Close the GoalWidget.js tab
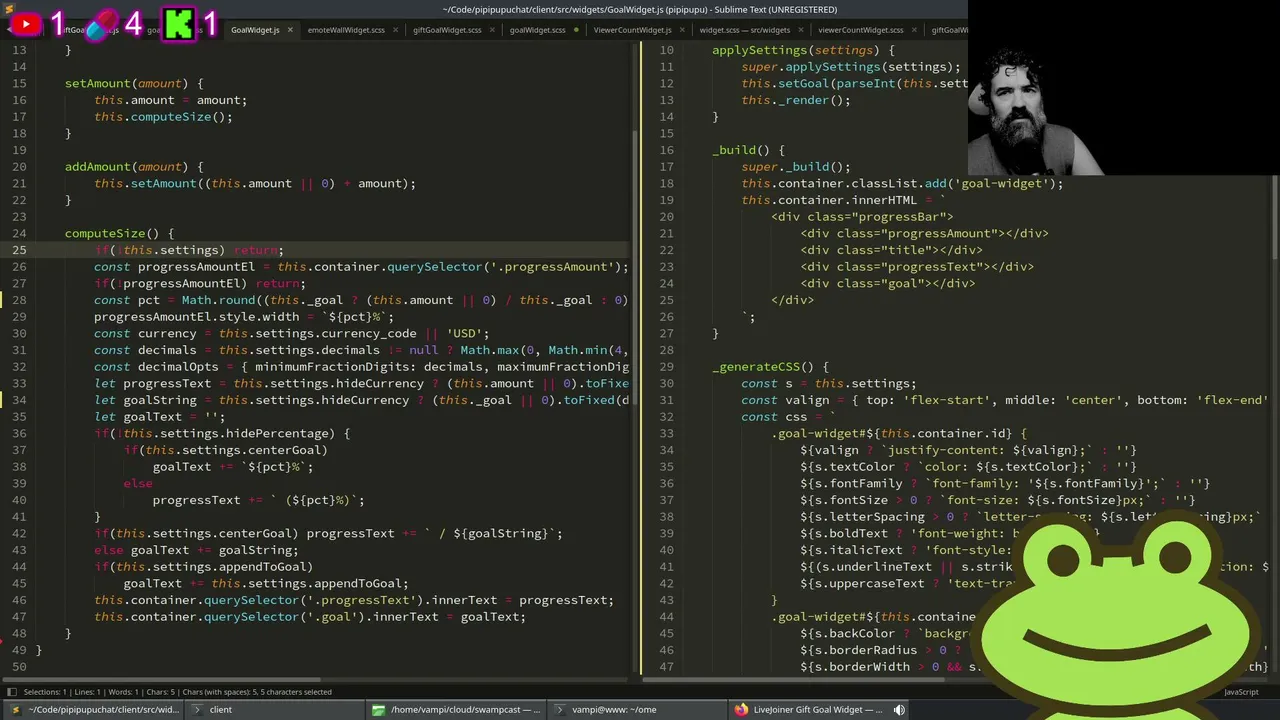Image resolution: width=1280 pixels, height=720 pixels. (x=290, y=30)
